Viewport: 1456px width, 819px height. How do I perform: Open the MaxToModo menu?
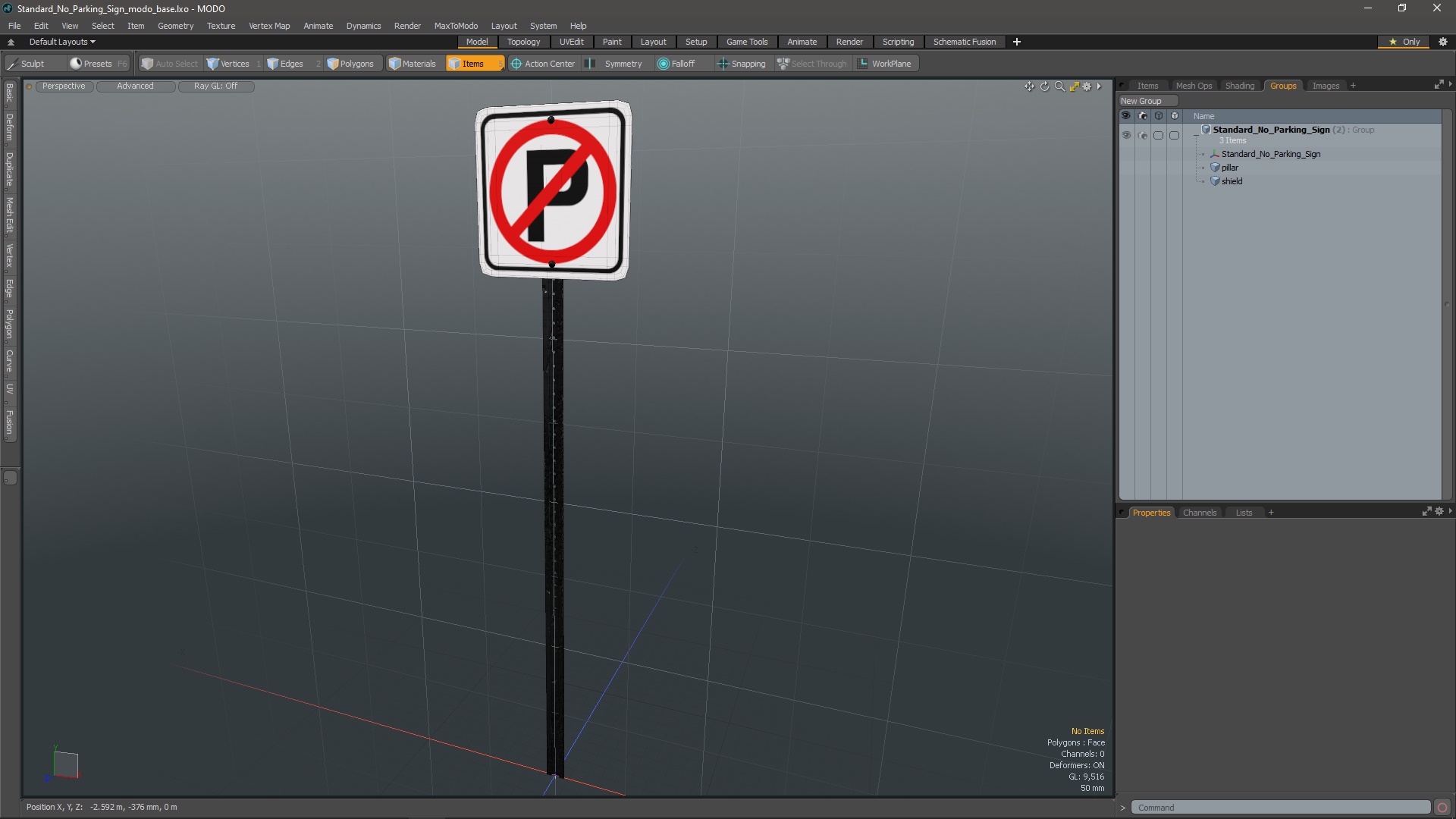pyautogui.click(x=456, y=26)
